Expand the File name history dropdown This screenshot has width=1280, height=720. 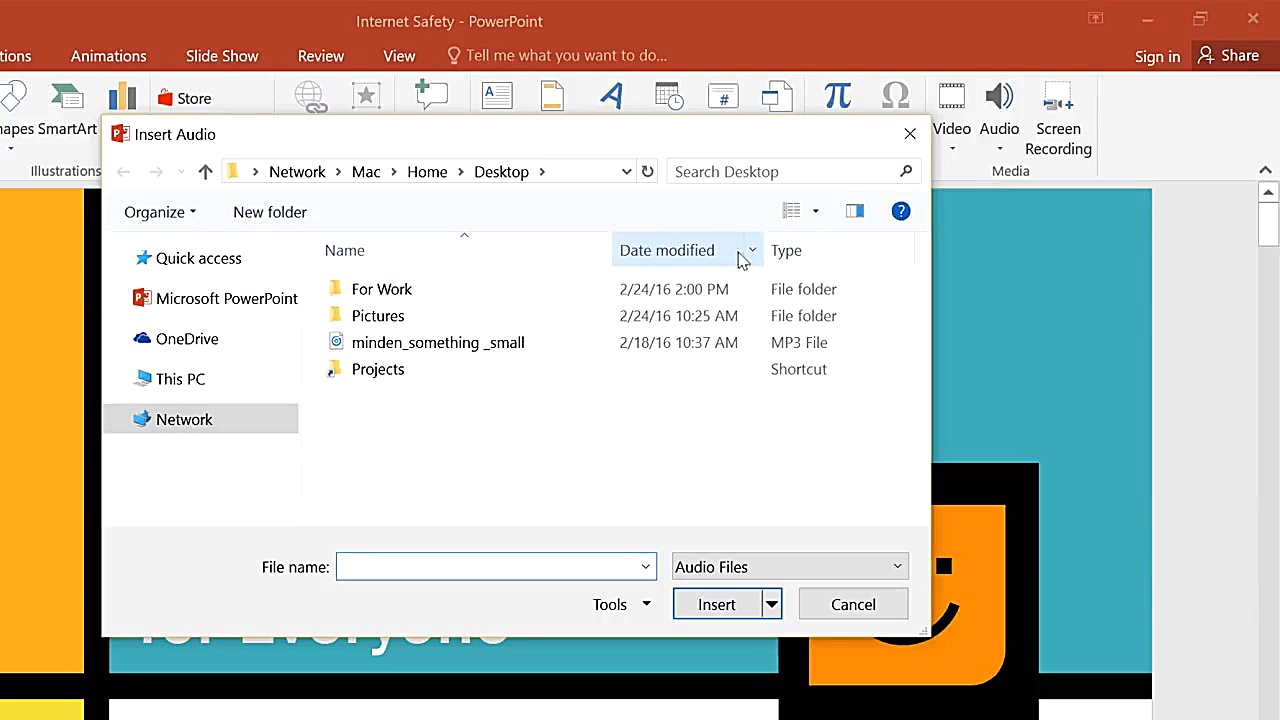pos(645,567)
